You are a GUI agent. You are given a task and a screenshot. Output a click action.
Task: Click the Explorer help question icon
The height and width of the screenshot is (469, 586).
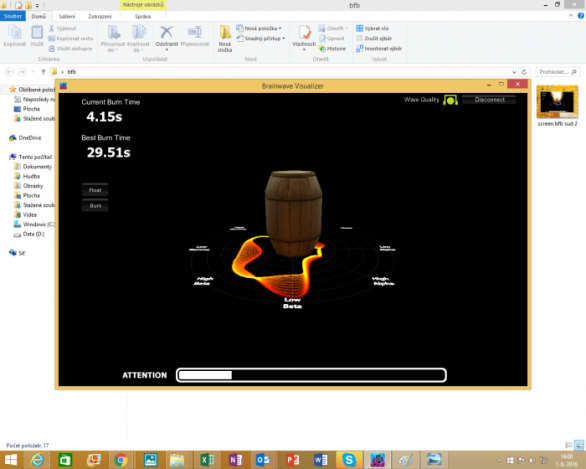coord(580,16)
